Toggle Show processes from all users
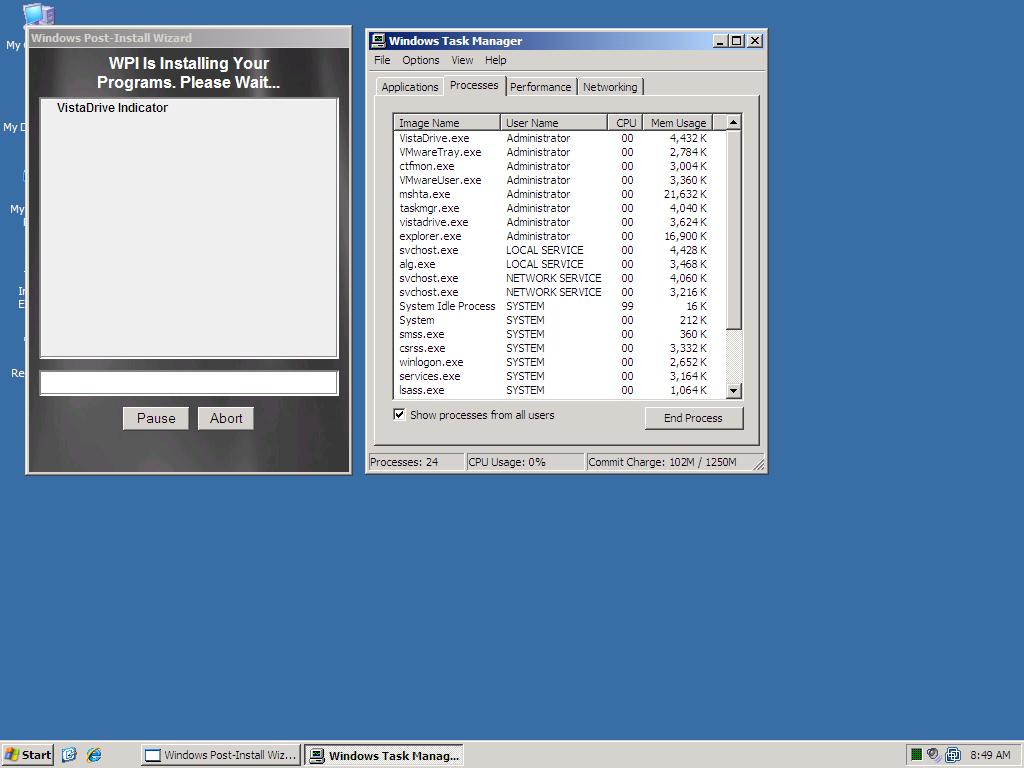The image size is (1024, 768). 399,415
